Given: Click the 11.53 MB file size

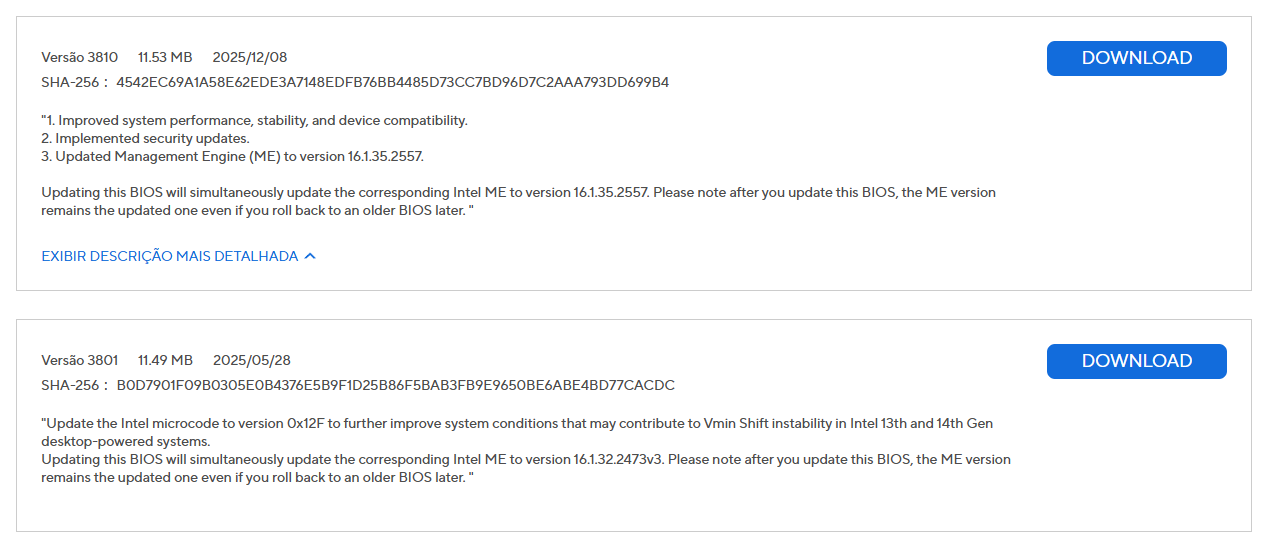Looking at the screenshot, I should (x=165, y=57).
